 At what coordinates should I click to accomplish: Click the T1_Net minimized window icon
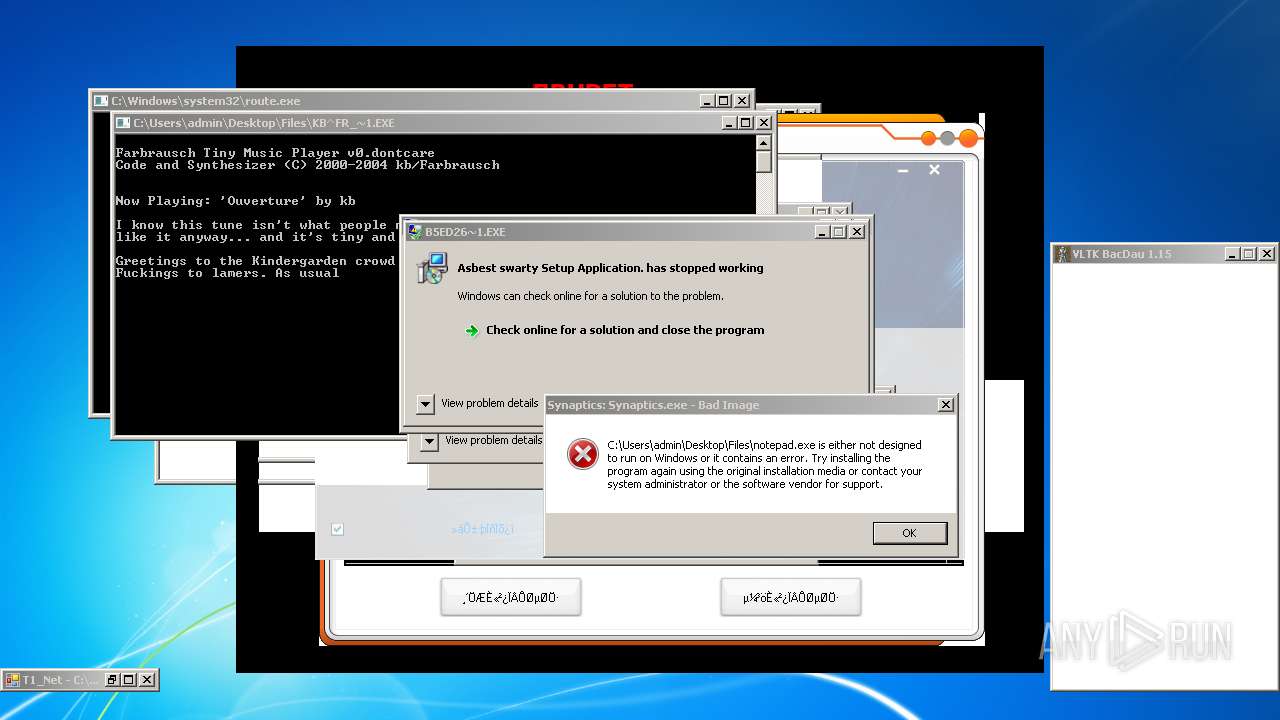pyautogui.click(x=13, y=680)
